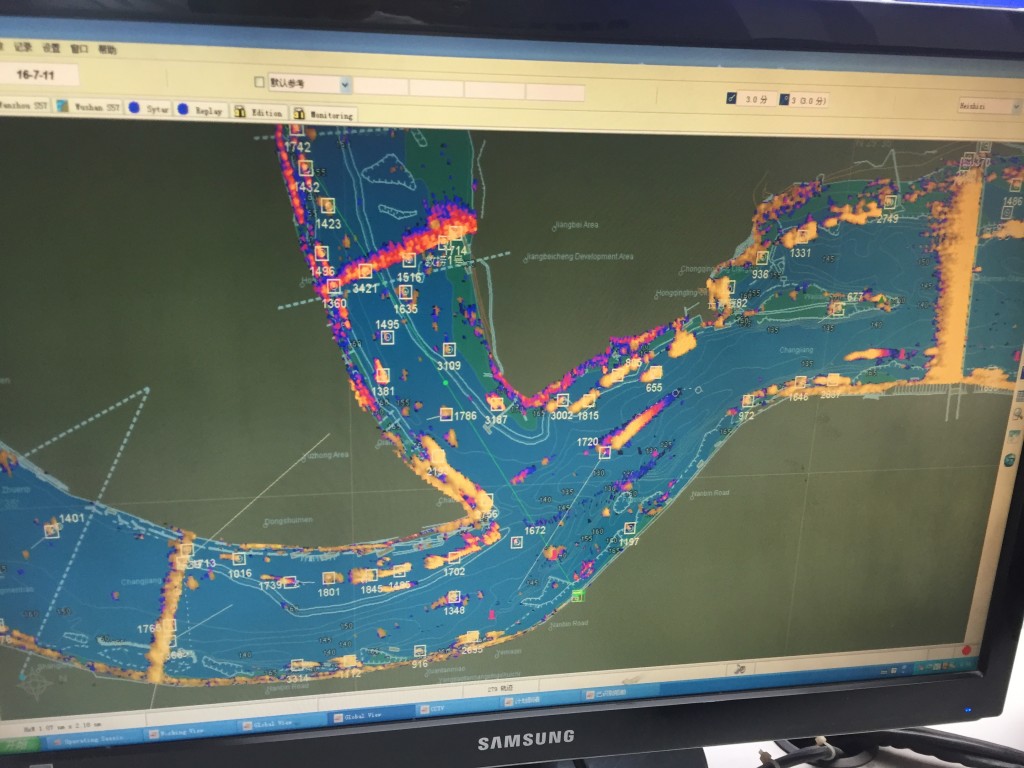Select vessel target marker 3421
Image resolution: width=1024 pixels, height=768 pixels.
365,272
